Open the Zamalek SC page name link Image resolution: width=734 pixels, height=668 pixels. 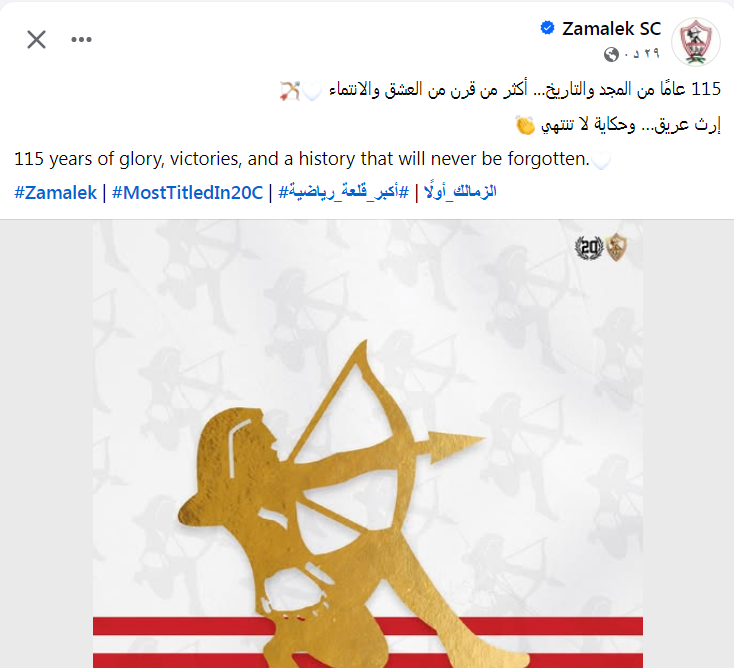coord(611,29)
